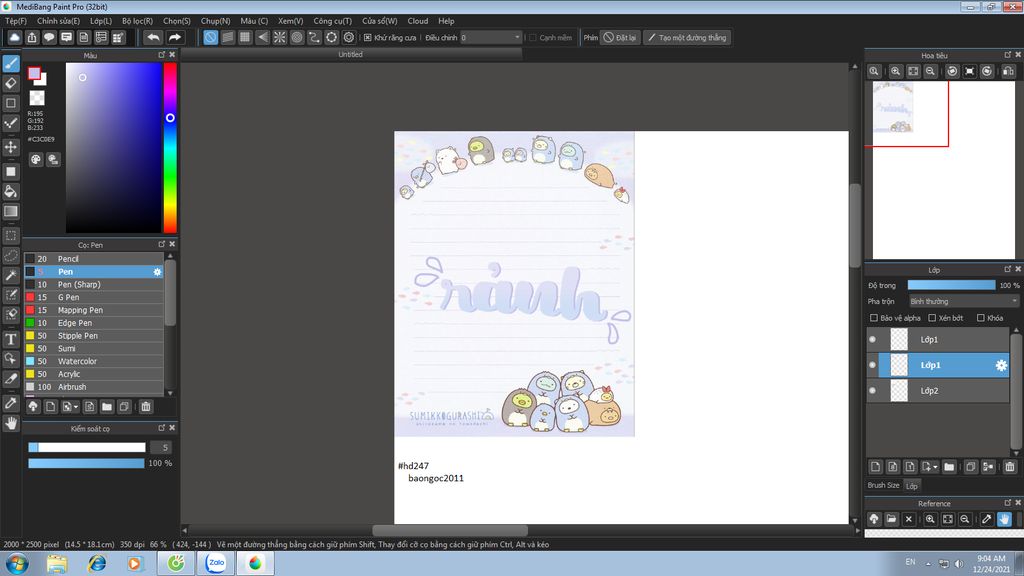Click the Đặt lại button
The height and width of the screenshot is (576, 1024).
619,38
